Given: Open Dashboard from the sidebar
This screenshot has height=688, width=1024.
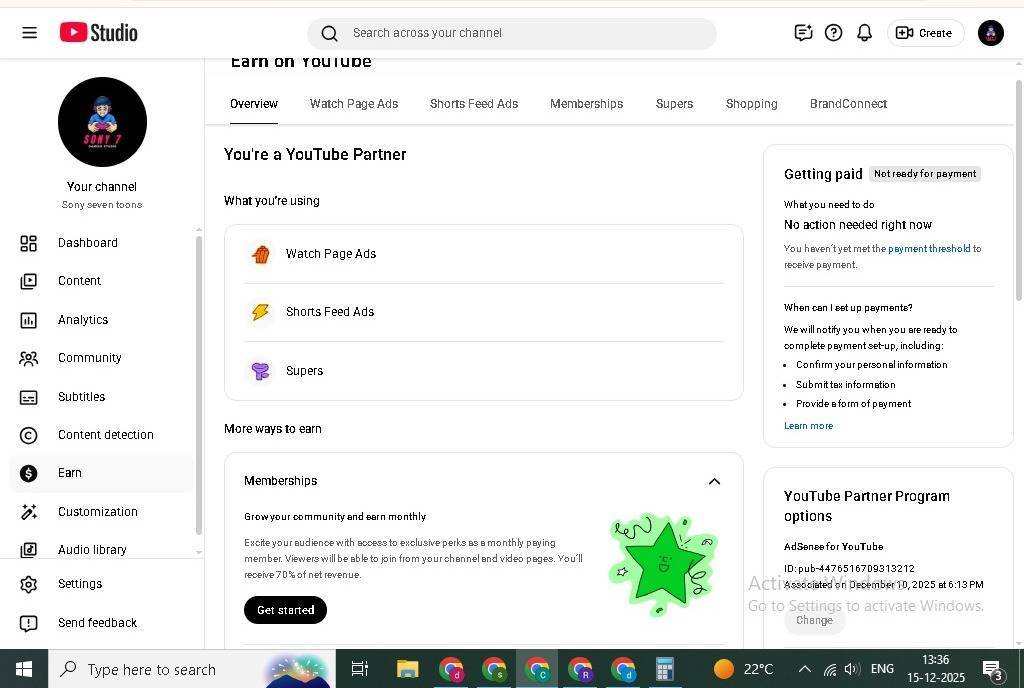Looking at the screenshot, I should tap(87, 243).
